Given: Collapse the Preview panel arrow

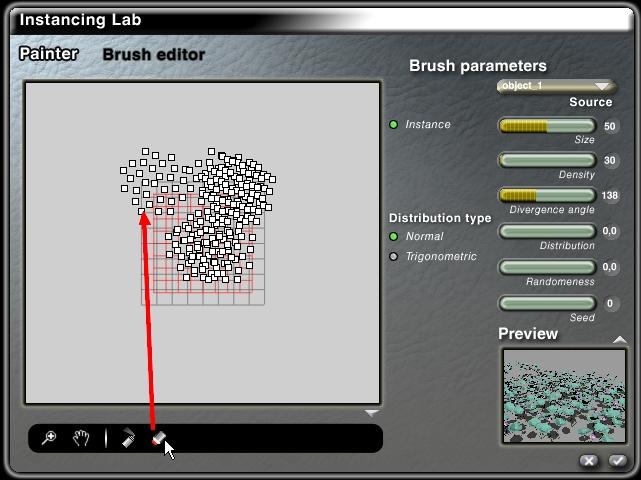Looking at the screenshot, I should tap(620, 339).
